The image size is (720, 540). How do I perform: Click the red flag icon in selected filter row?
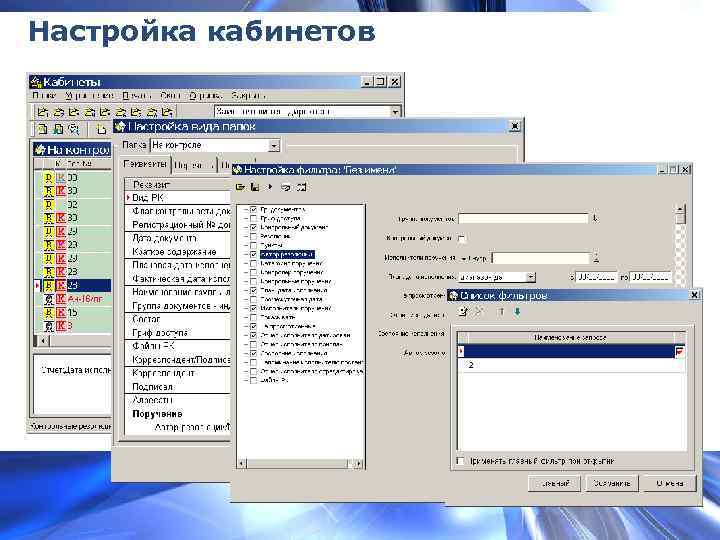tap(680, 351)
